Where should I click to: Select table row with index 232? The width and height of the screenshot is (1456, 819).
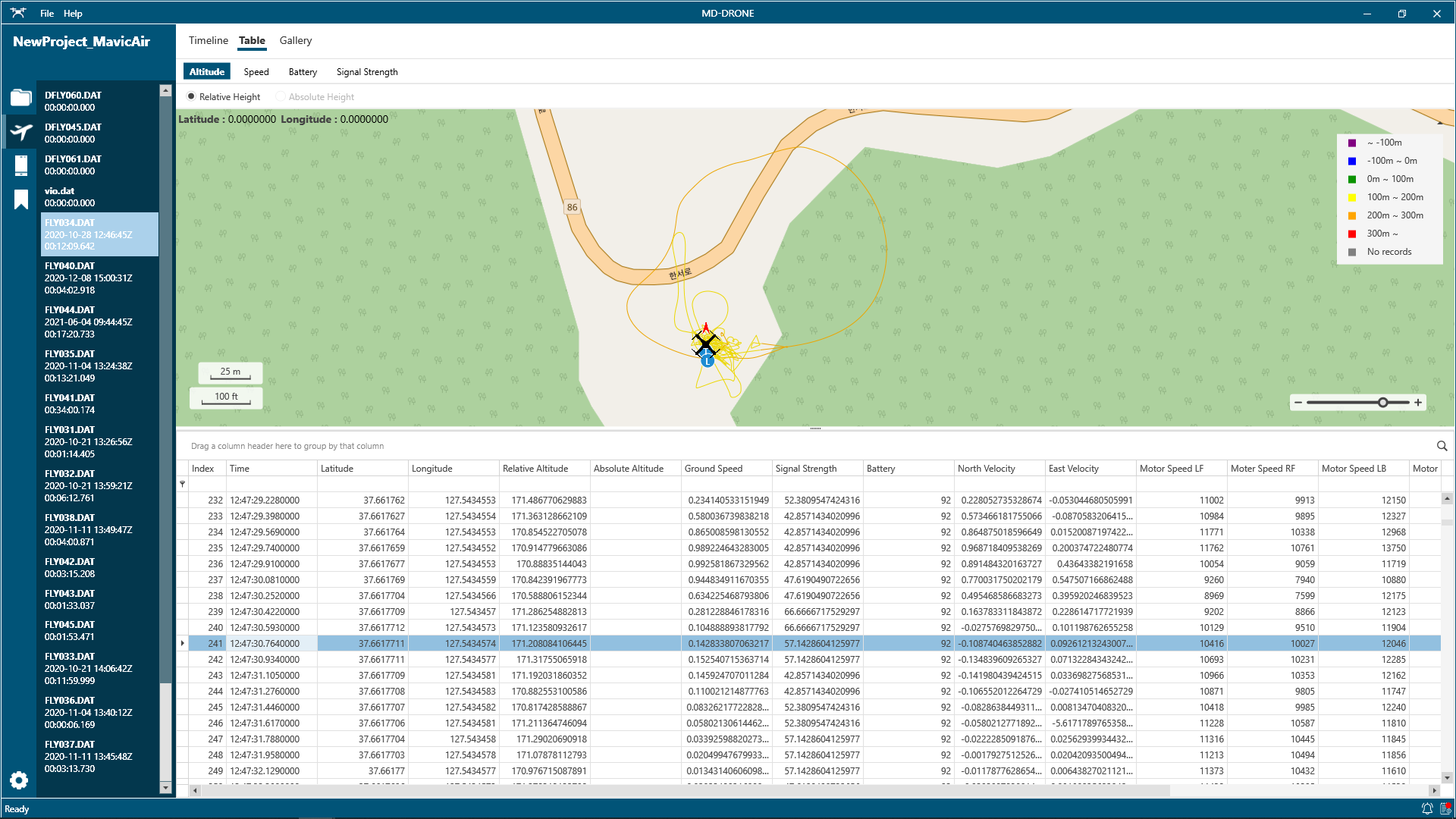pyautogui.click(x=809, y=500)
